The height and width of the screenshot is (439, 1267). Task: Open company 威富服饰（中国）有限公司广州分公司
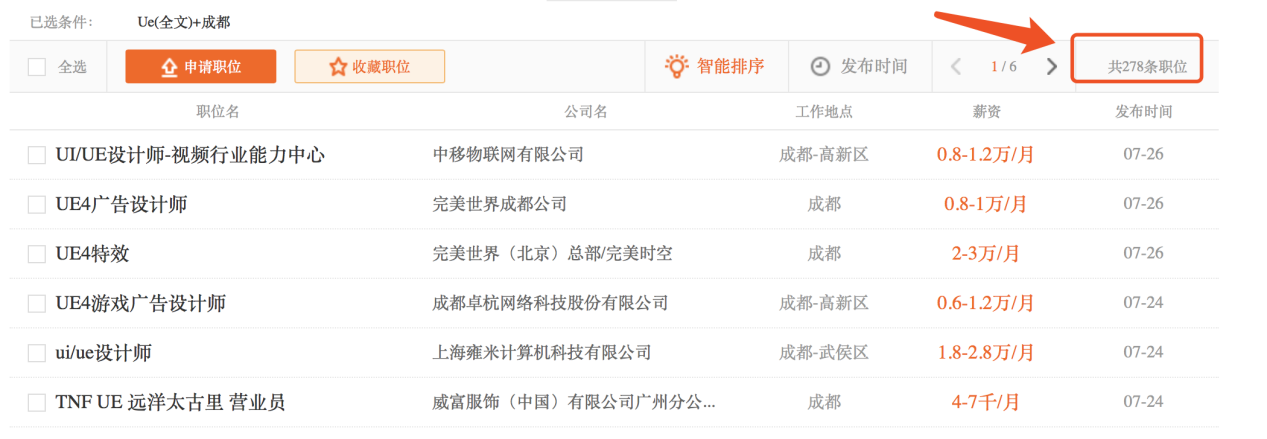click(x=574, y=403)
